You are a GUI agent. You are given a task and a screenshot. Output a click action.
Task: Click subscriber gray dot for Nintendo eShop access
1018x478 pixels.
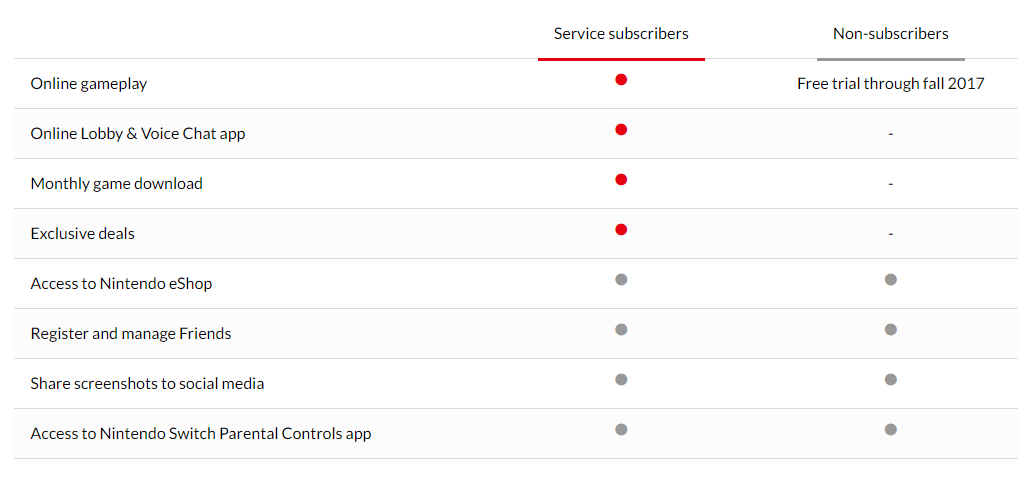coord(621,279)
